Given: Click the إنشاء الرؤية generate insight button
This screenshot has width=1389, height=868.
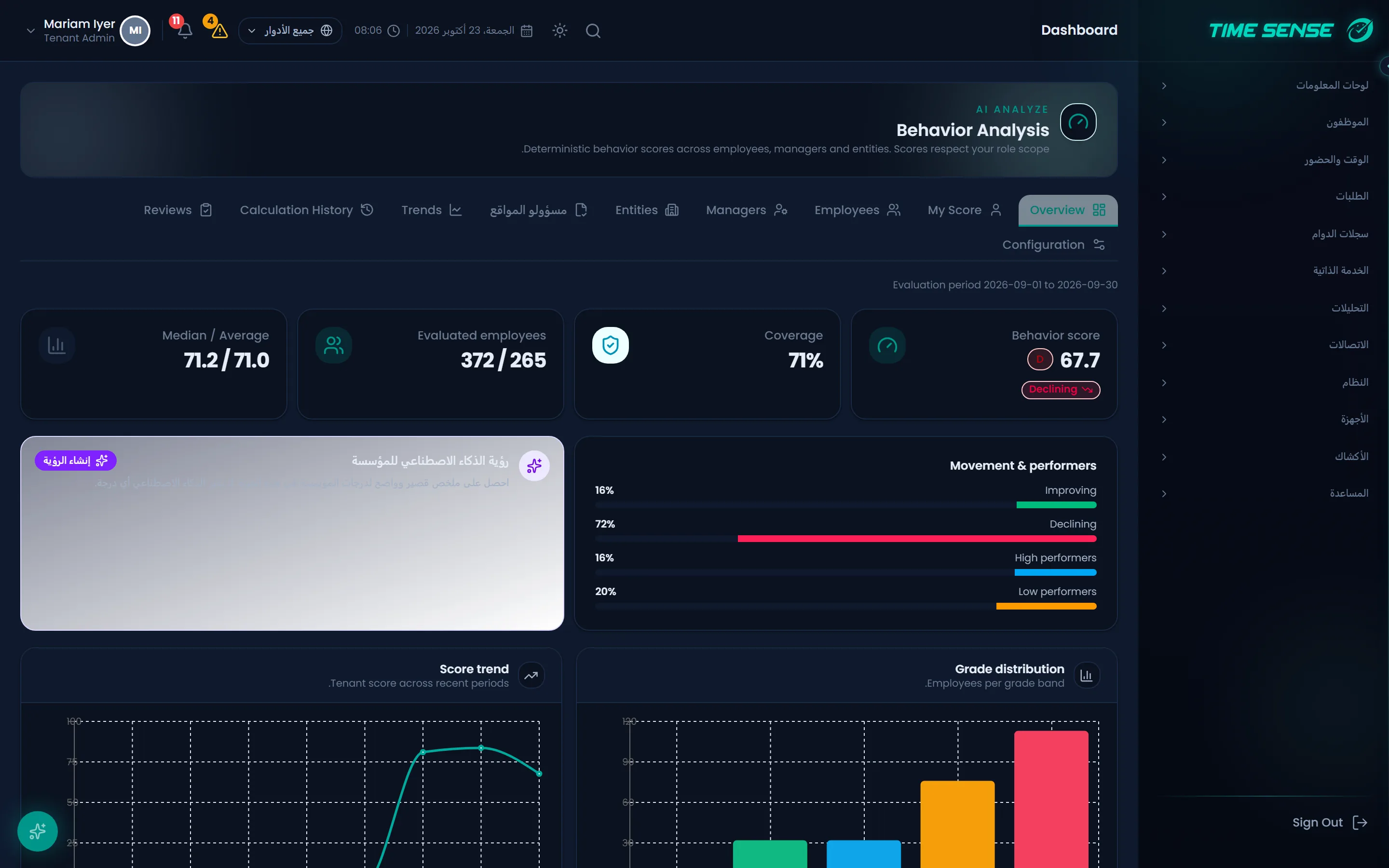Looking at the screenshot, I should 75,461.
